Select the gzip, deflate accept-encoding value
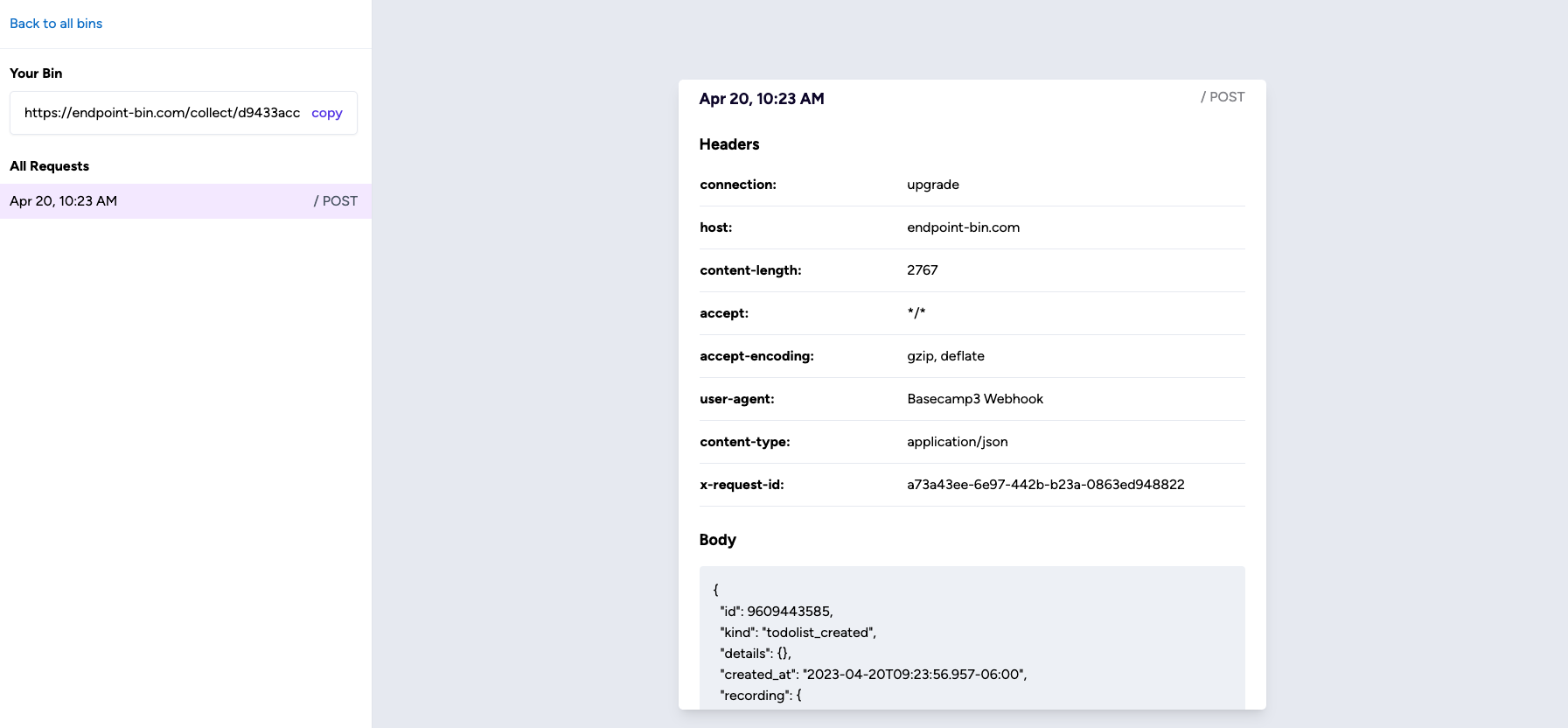The image size is (1568, 728). tap(945, 356)
